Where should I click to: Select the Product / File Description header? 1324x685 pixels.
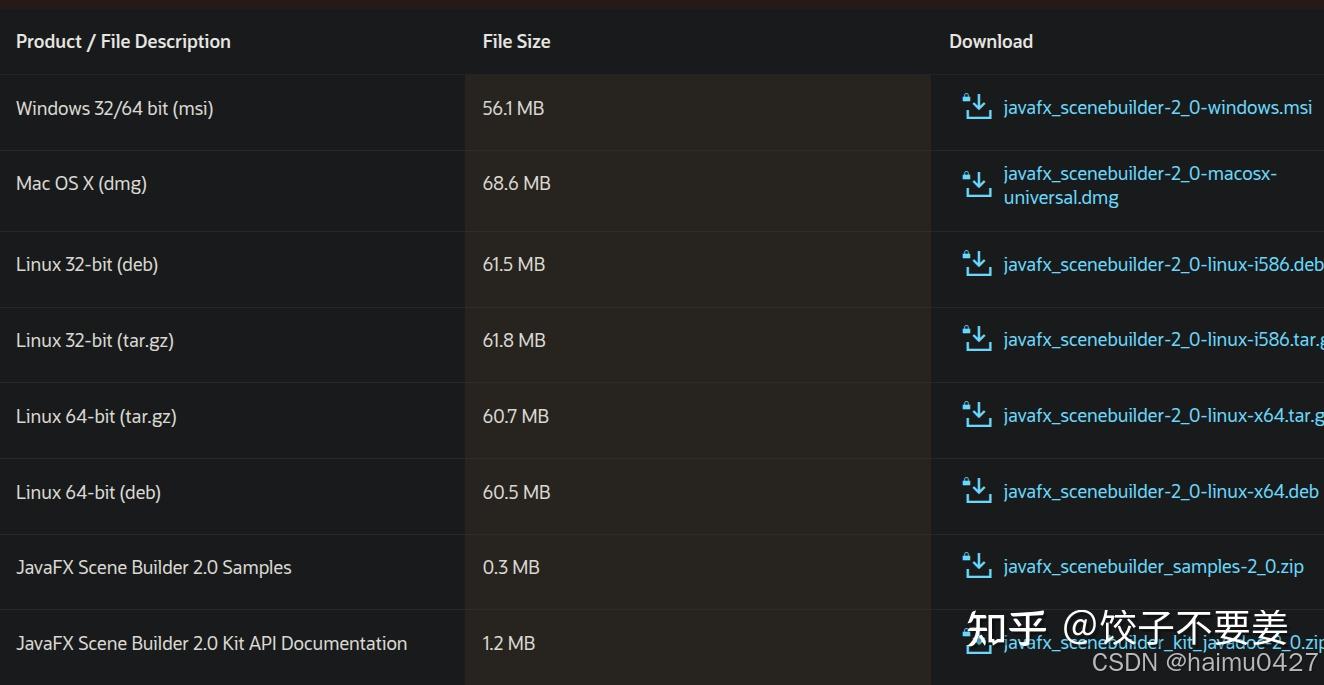(x=123, y=41)
